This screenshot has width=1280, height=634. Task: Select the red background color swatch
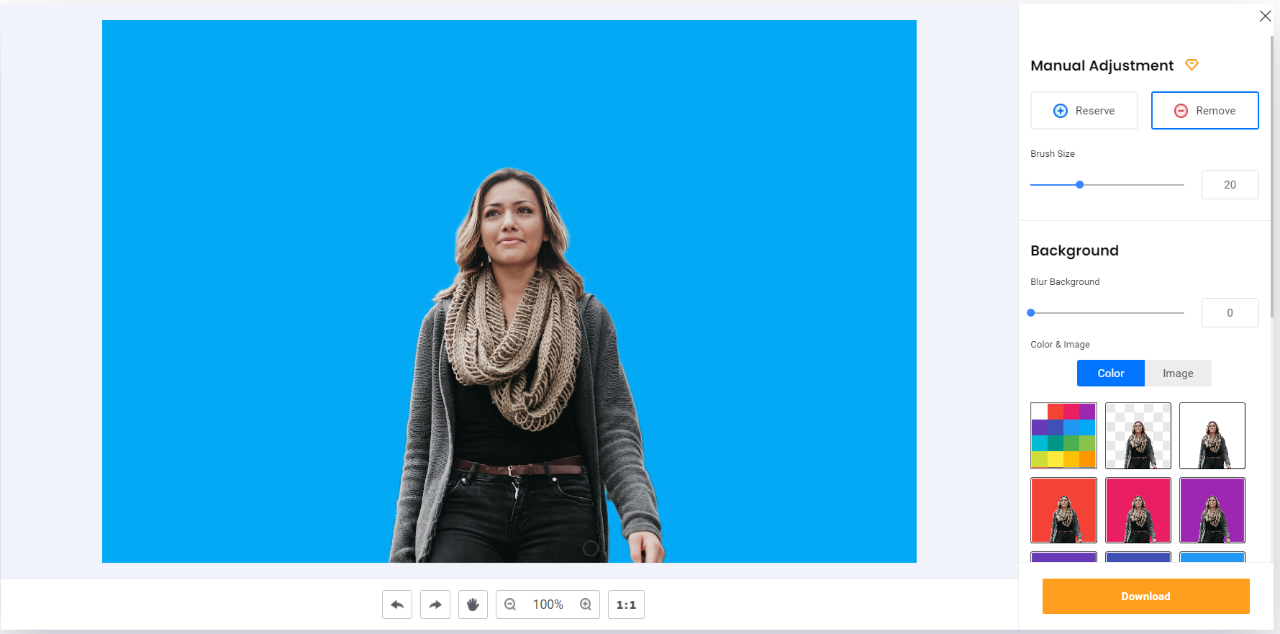(1063, 510)
